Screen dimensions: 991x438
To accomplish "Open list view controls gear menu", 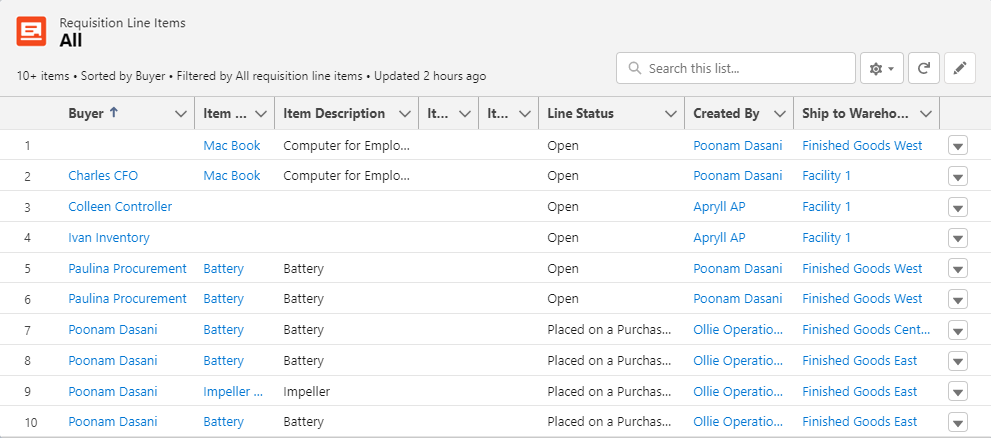I will tap(881, 68).
